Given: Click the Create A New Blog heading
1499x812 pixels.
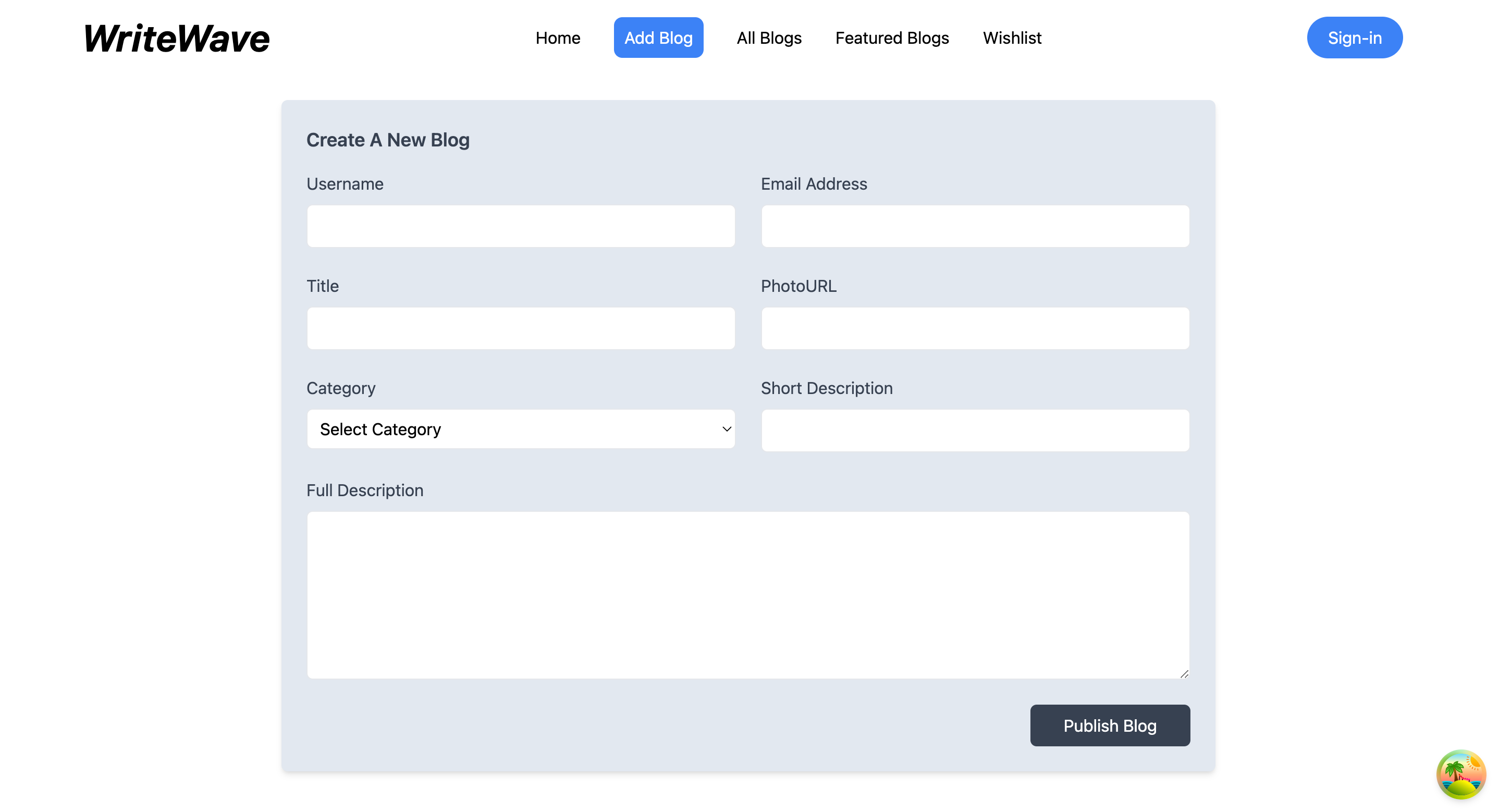Looking at the screenshot, I should 388,140.
